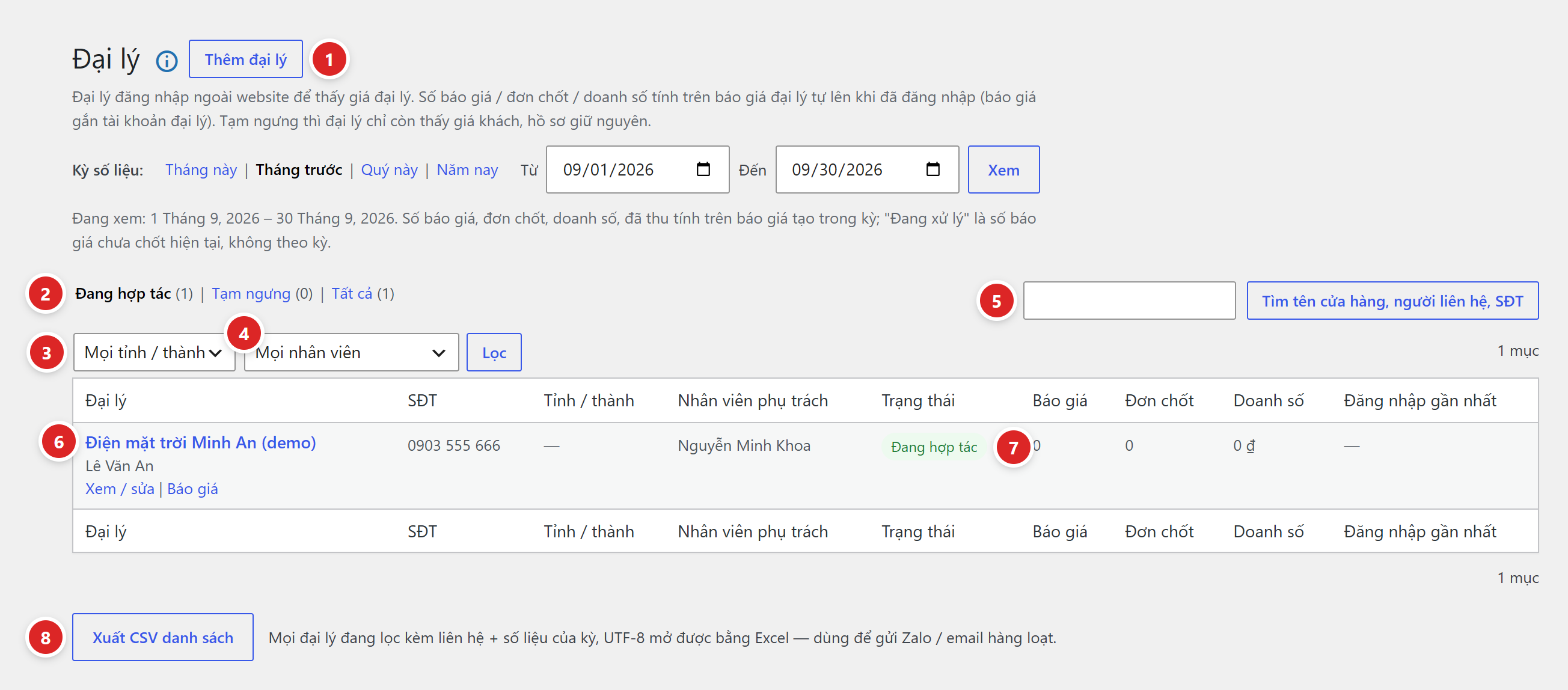Switch to Tất cả filter tab
This screenshot has width=1568, height=690.
[x=351, y=294]
